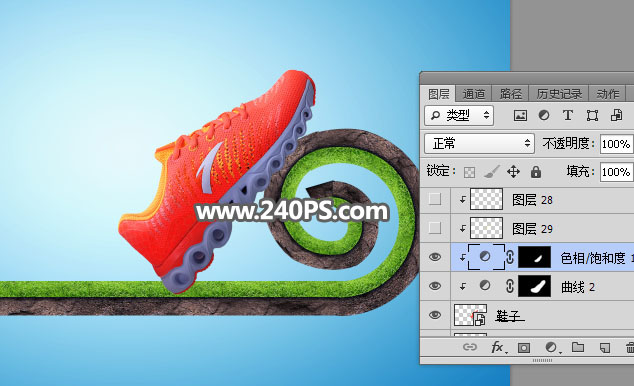The width and height of the screenshot is (634, 386).
Task: Switch to the 通道 tab
Action: point(473,94)
